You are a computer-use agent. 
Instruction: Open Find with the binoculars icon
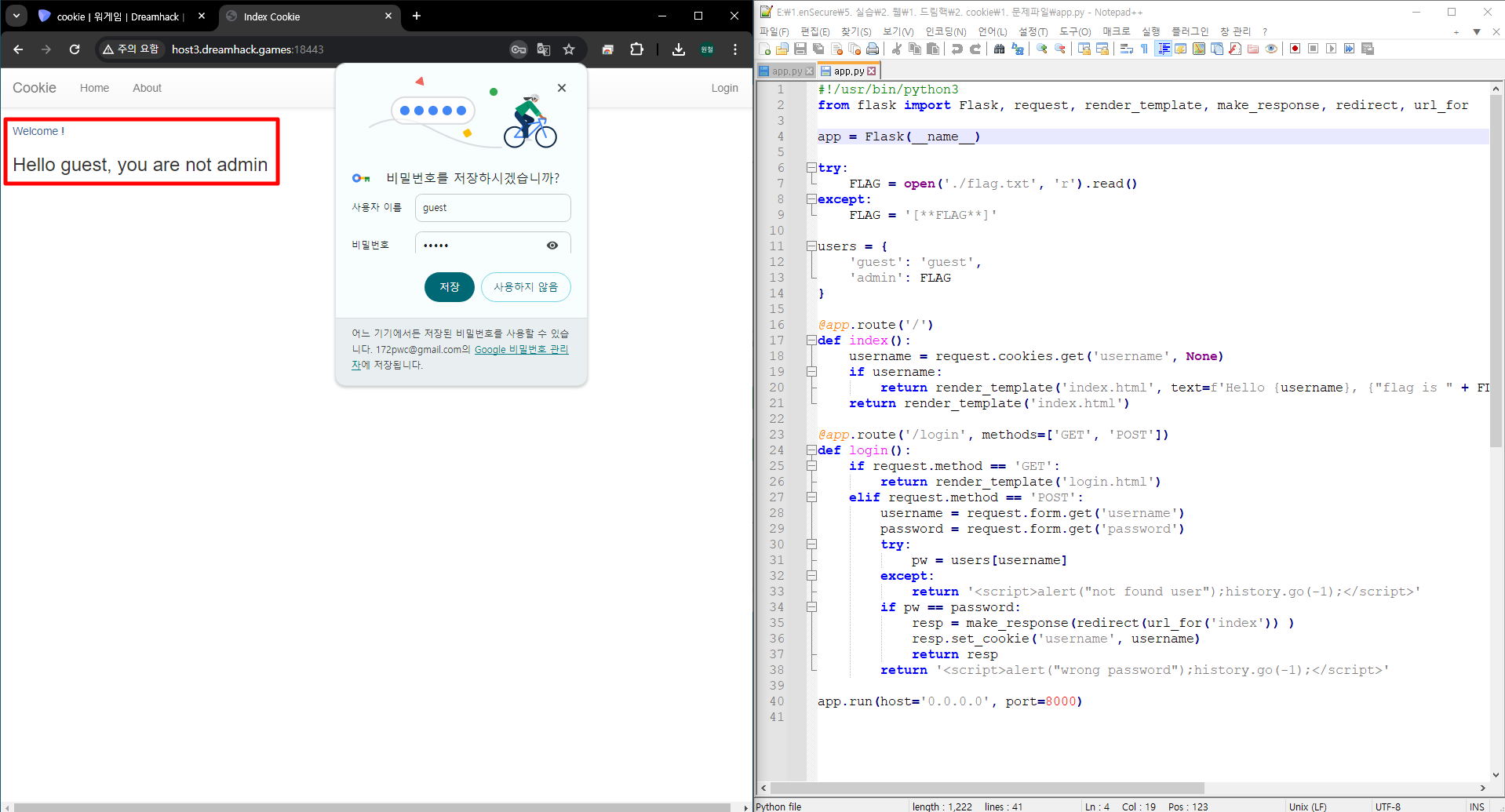(999, 49)
